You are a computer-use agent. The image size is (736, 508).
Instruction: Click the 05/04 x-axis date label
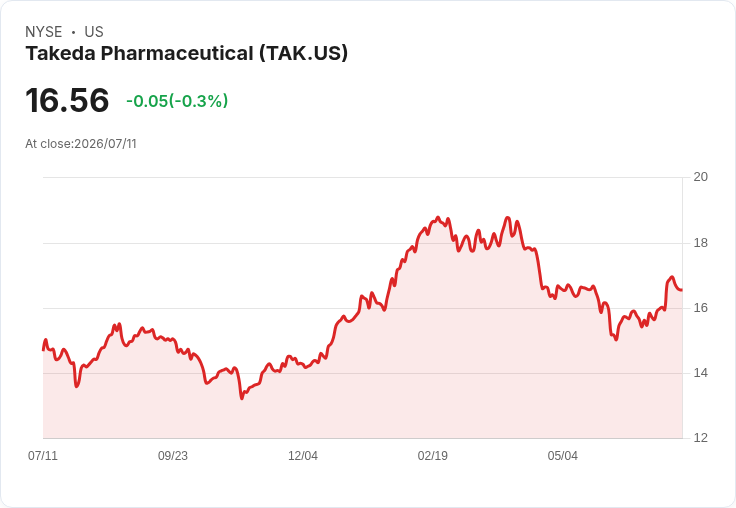[563, 455]
